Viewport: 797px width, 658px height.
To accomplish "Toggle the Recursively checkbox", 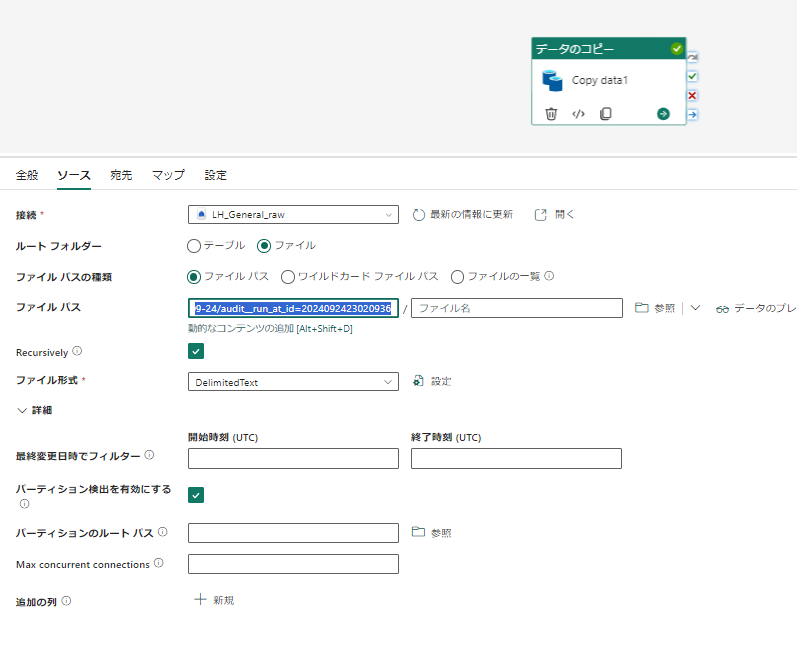I will point(196,351).
